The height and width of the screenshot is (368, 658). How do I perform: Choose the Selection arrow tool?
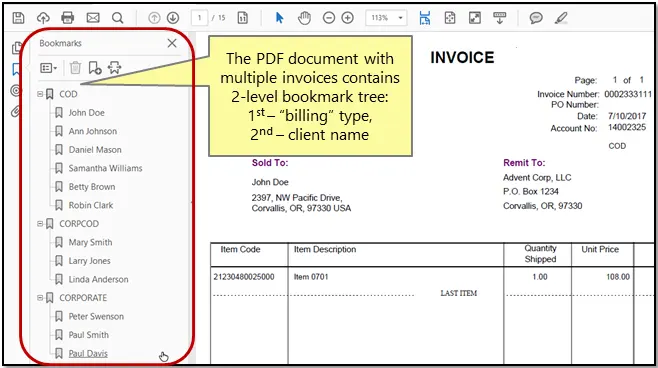[279, 18]
